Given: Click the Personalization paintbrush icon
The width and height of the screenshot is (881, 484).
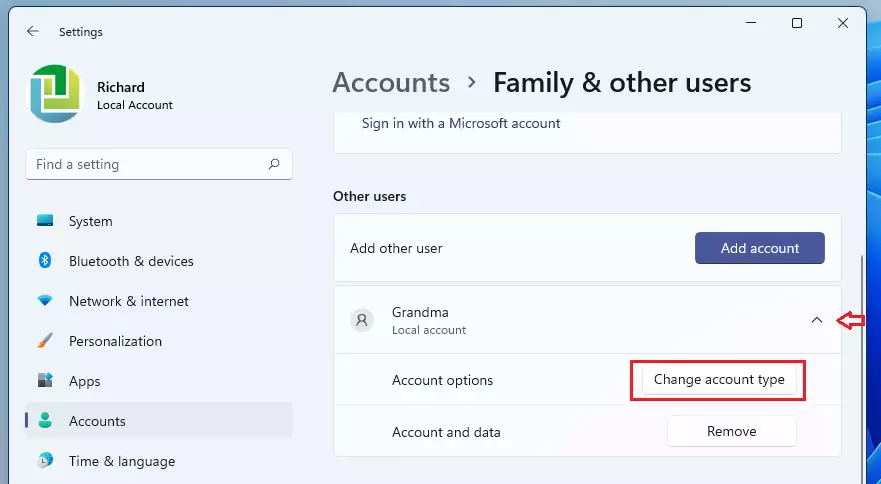Looking at the screenshot, I should (x=45, y=341).
